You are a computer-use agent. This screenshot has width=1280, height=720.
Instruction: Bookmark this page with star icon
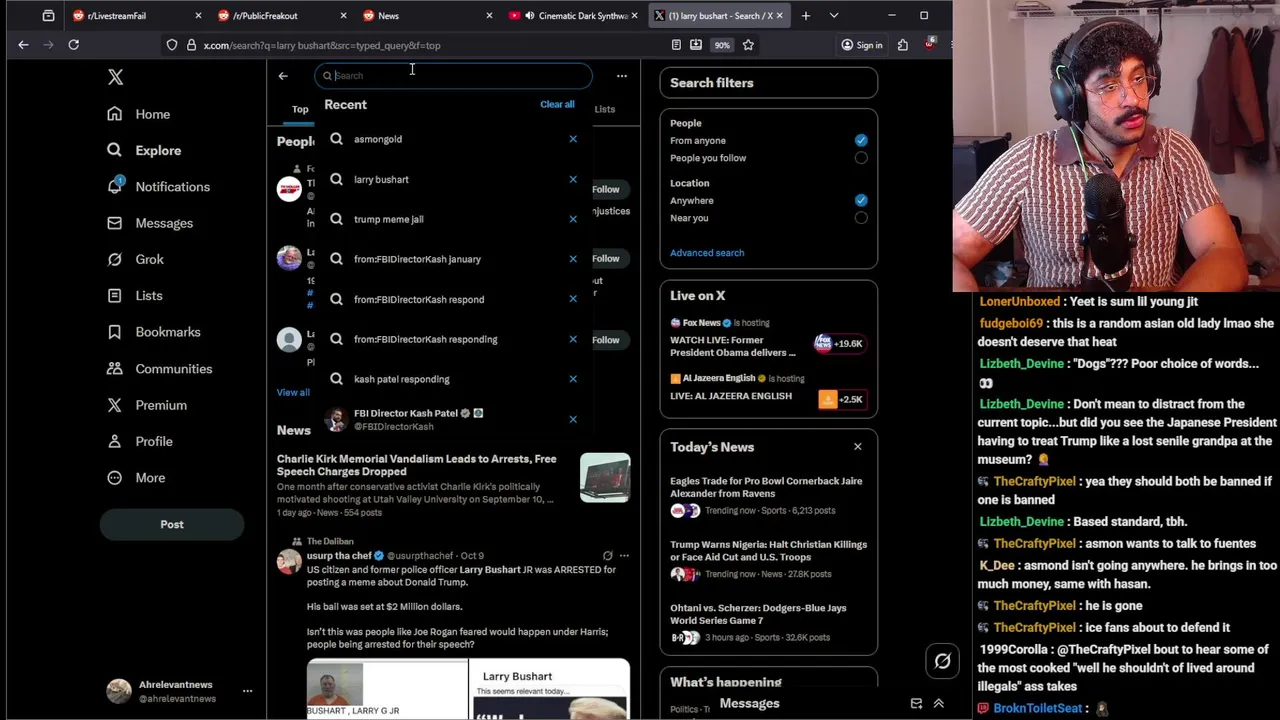[748, 45]
